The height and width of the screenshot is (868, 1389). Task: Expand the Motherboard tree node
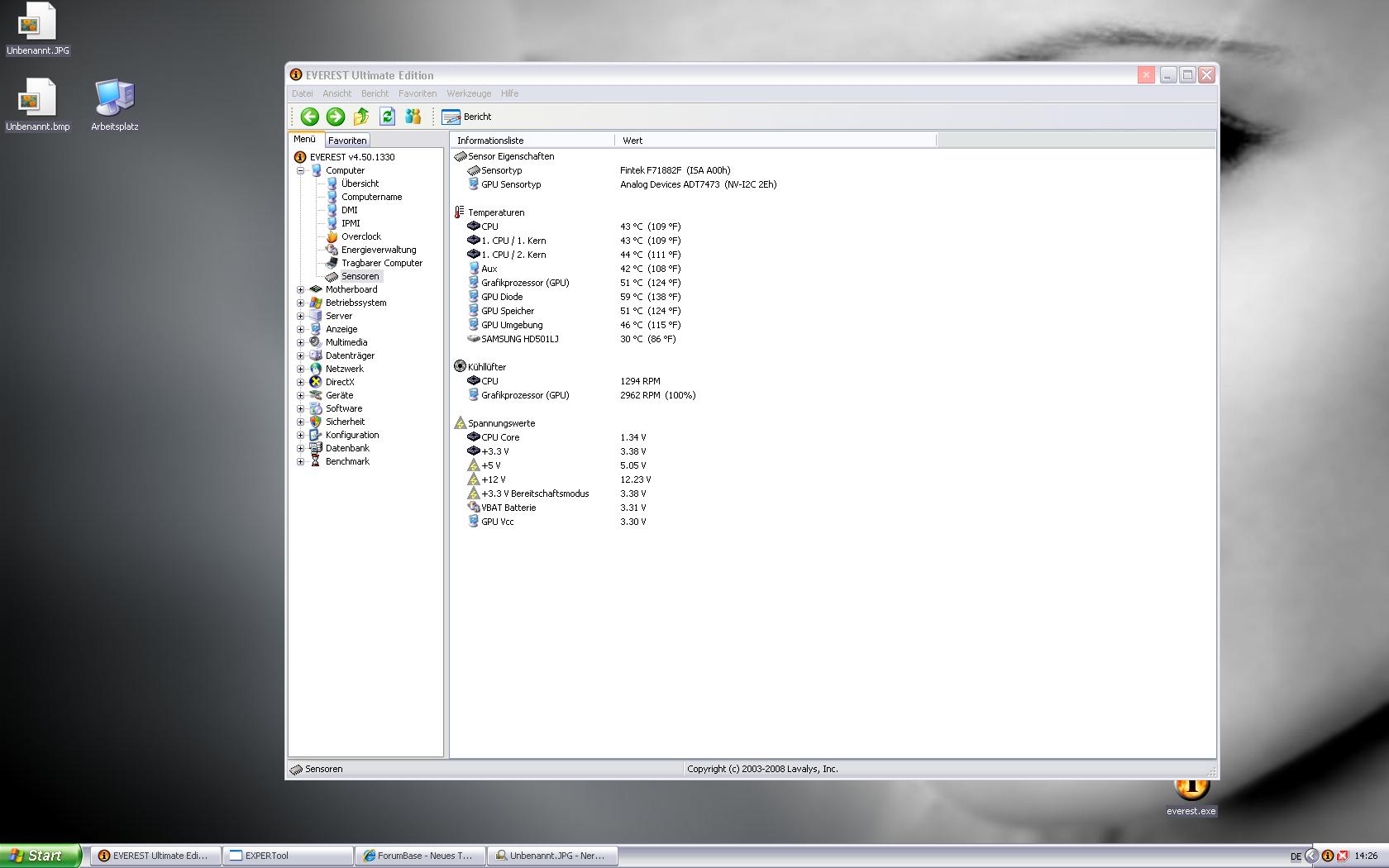click(x=301, y=289)
